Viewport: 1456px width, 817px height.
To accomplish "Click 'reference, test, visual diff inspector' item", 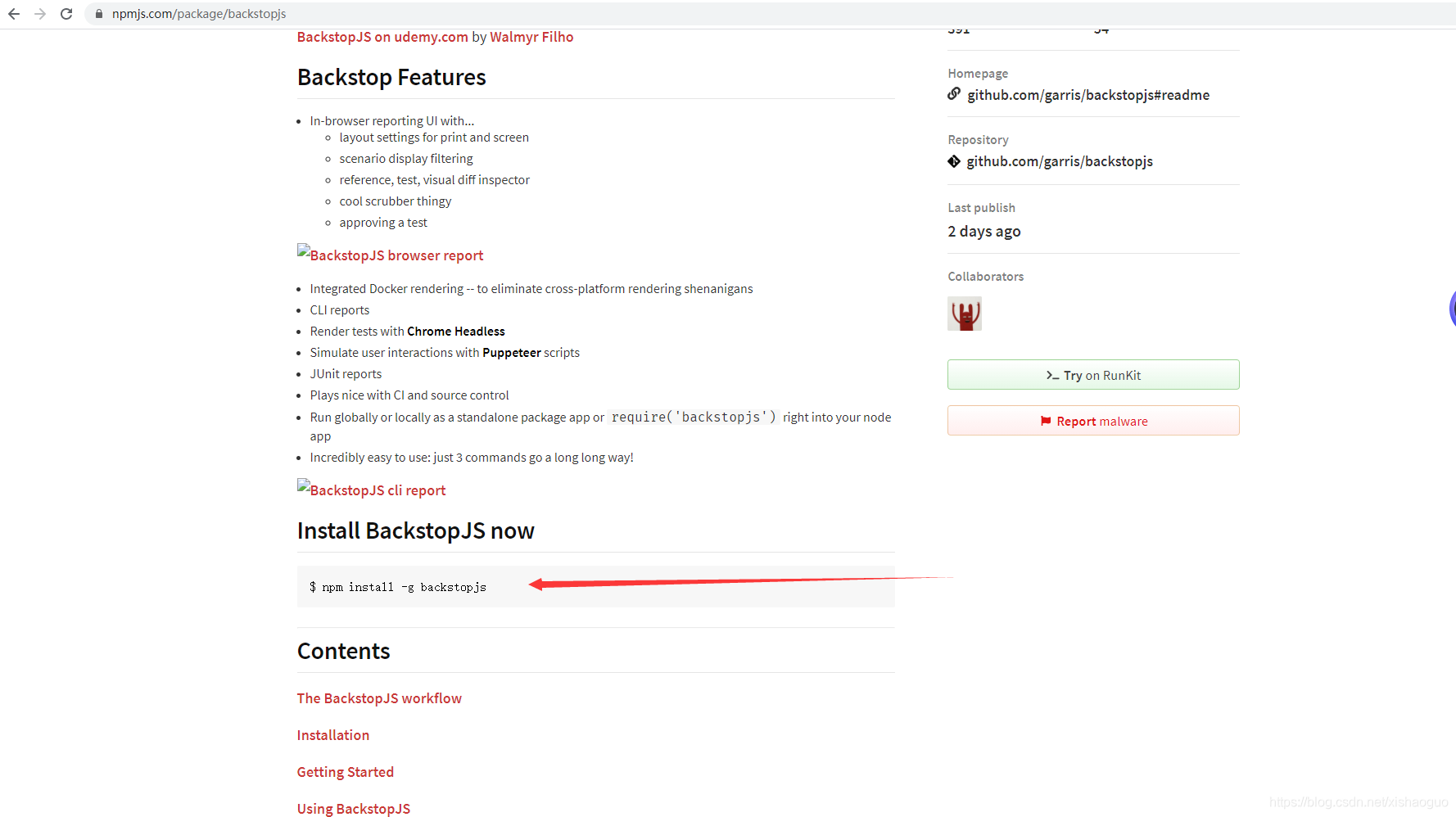I will point(435,180).
